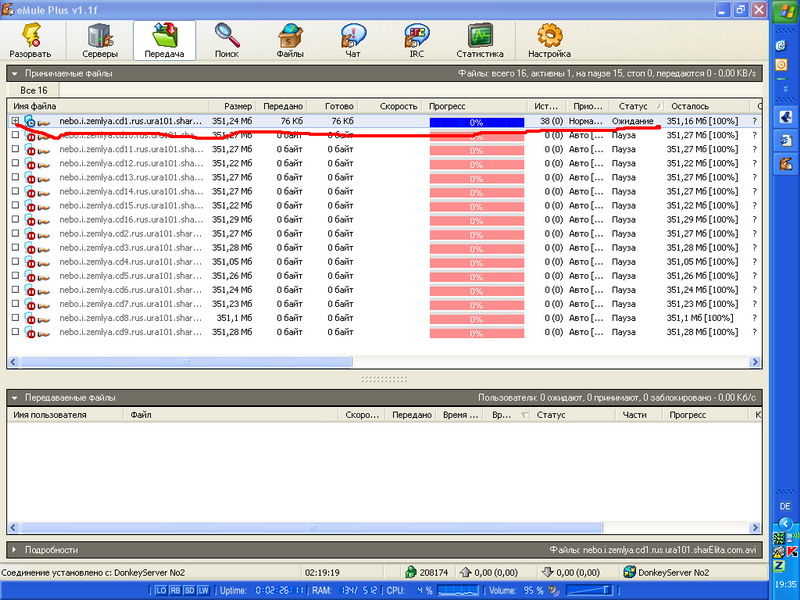Sort uploads by Части column
Image resolution: width=800 pixels, height=600 pixels.
click(640, 415)
